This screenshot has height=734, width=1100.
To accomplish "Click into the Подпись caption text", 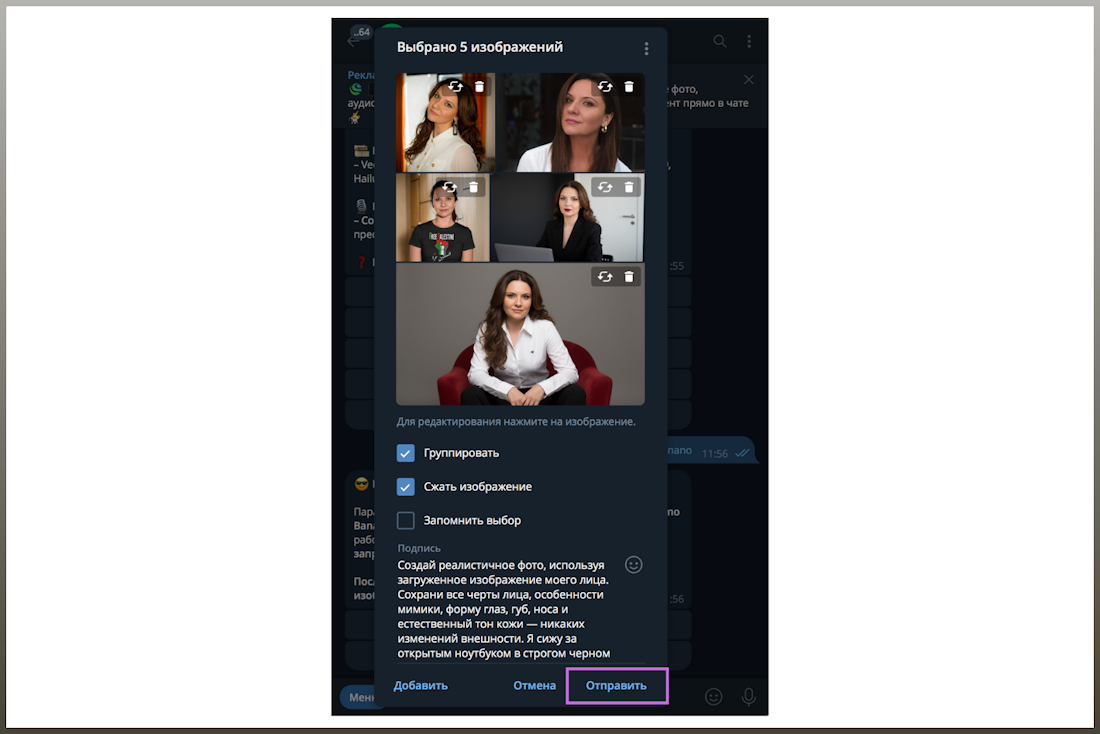I will coord(505,610).
